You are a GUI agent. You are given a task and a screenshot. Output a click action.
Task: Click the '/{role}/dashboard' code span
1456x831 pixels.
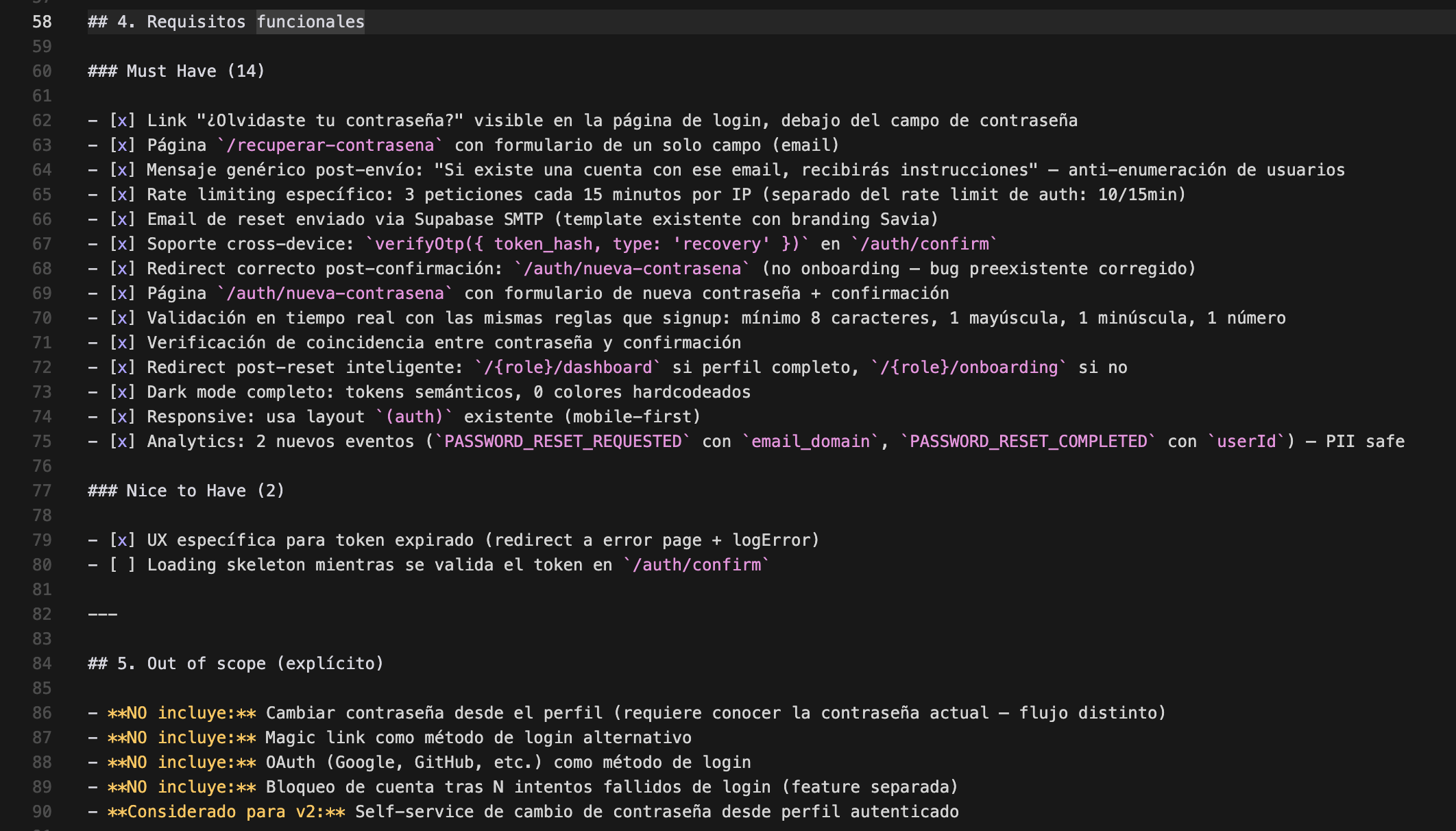[568, 368]
